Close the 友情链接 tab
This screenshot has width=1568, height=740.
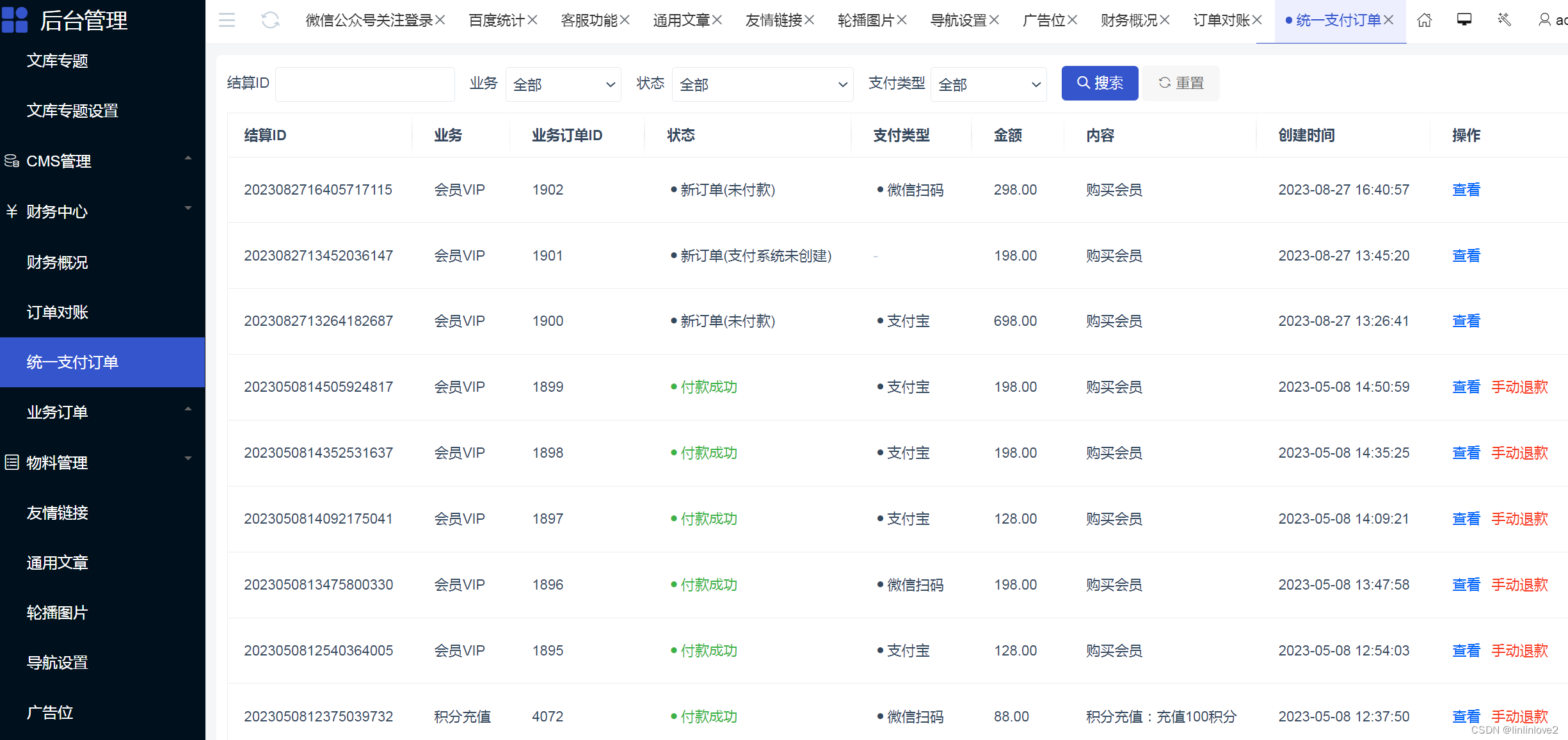(809, 20)
